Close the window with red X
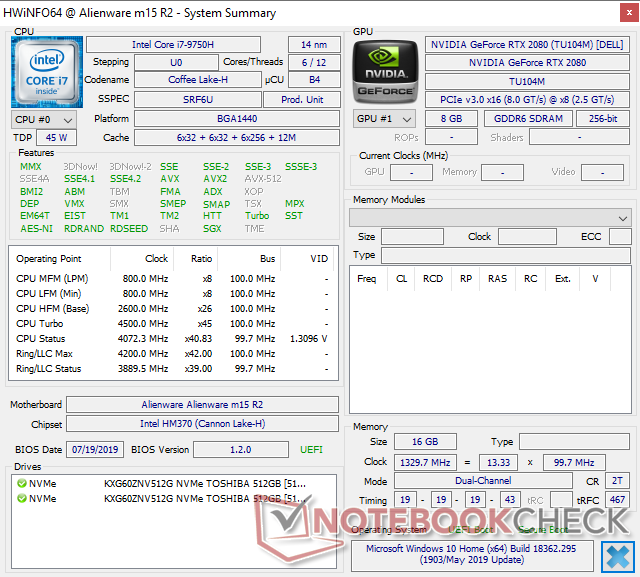 pos(629,13)
